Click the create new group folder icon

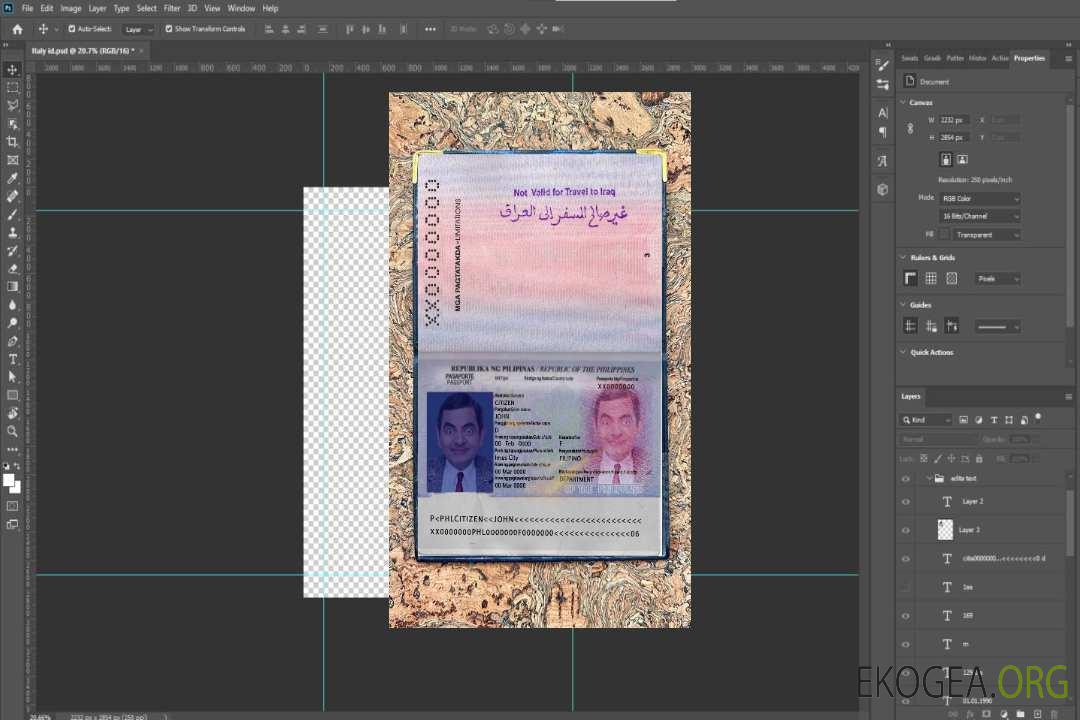click(1020, 714)
